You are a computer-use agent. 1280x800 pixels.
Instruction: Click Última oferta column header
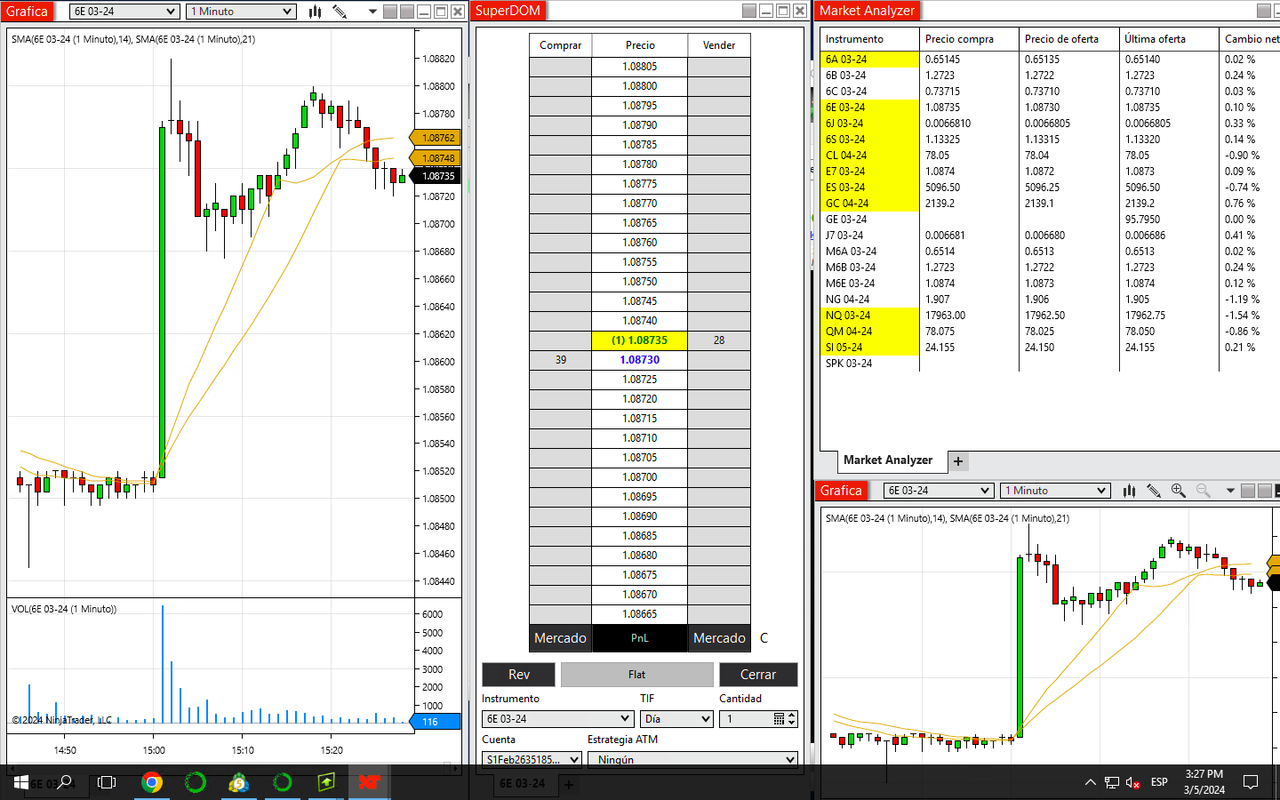pyautogui.click(x=1169, y=39)
